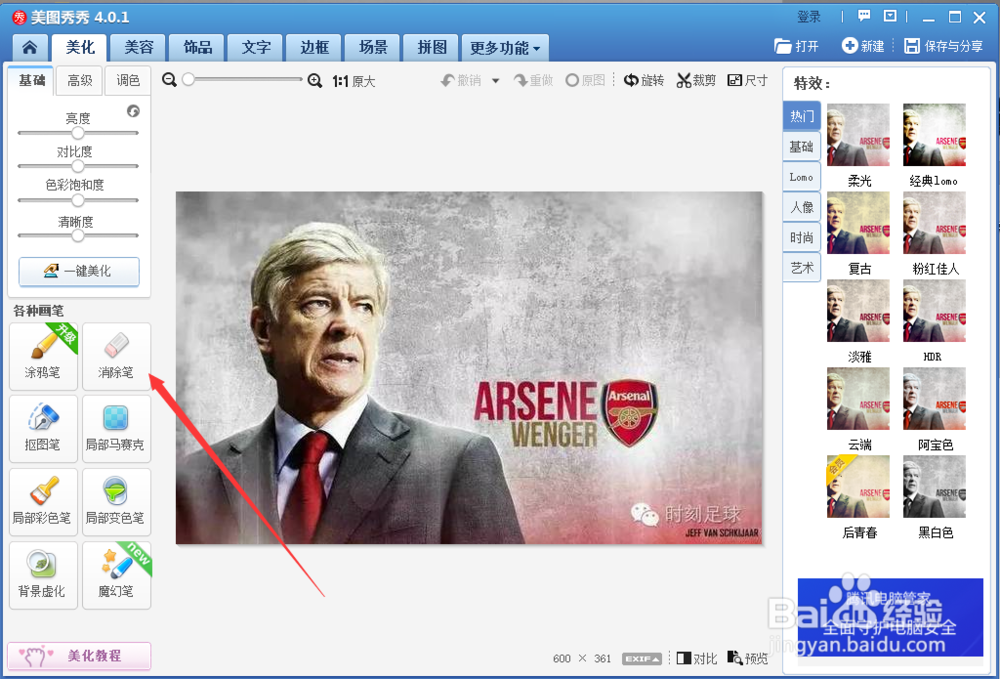
Task: Open a file with 打开
Action: [796, 46]
